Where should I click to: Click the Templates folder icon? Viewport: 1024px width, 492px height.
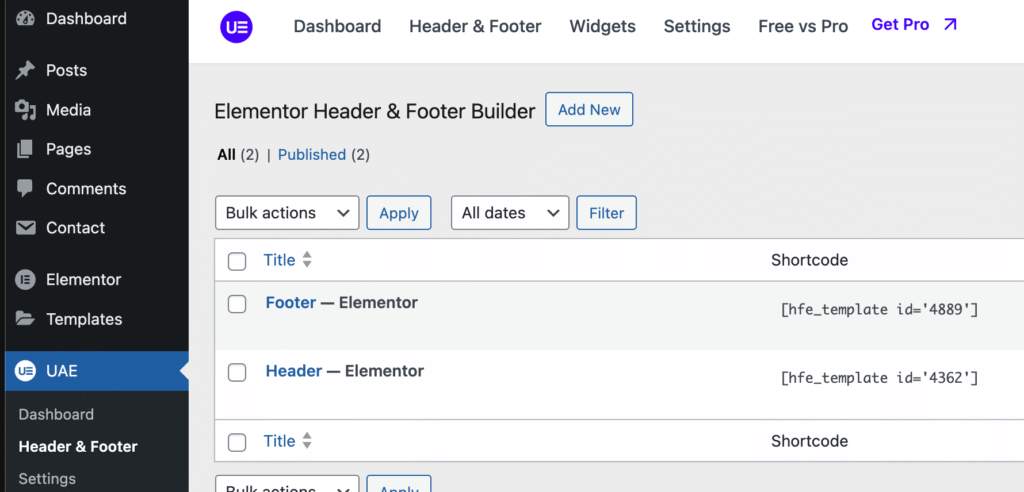pos(26,320)
